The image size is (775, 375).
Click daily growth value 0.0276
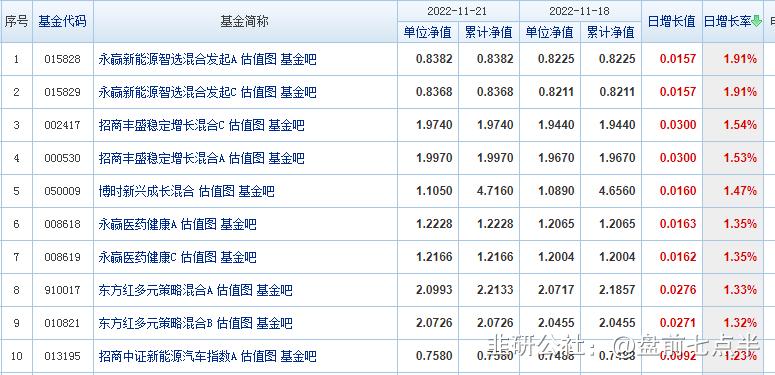(678, 290)
